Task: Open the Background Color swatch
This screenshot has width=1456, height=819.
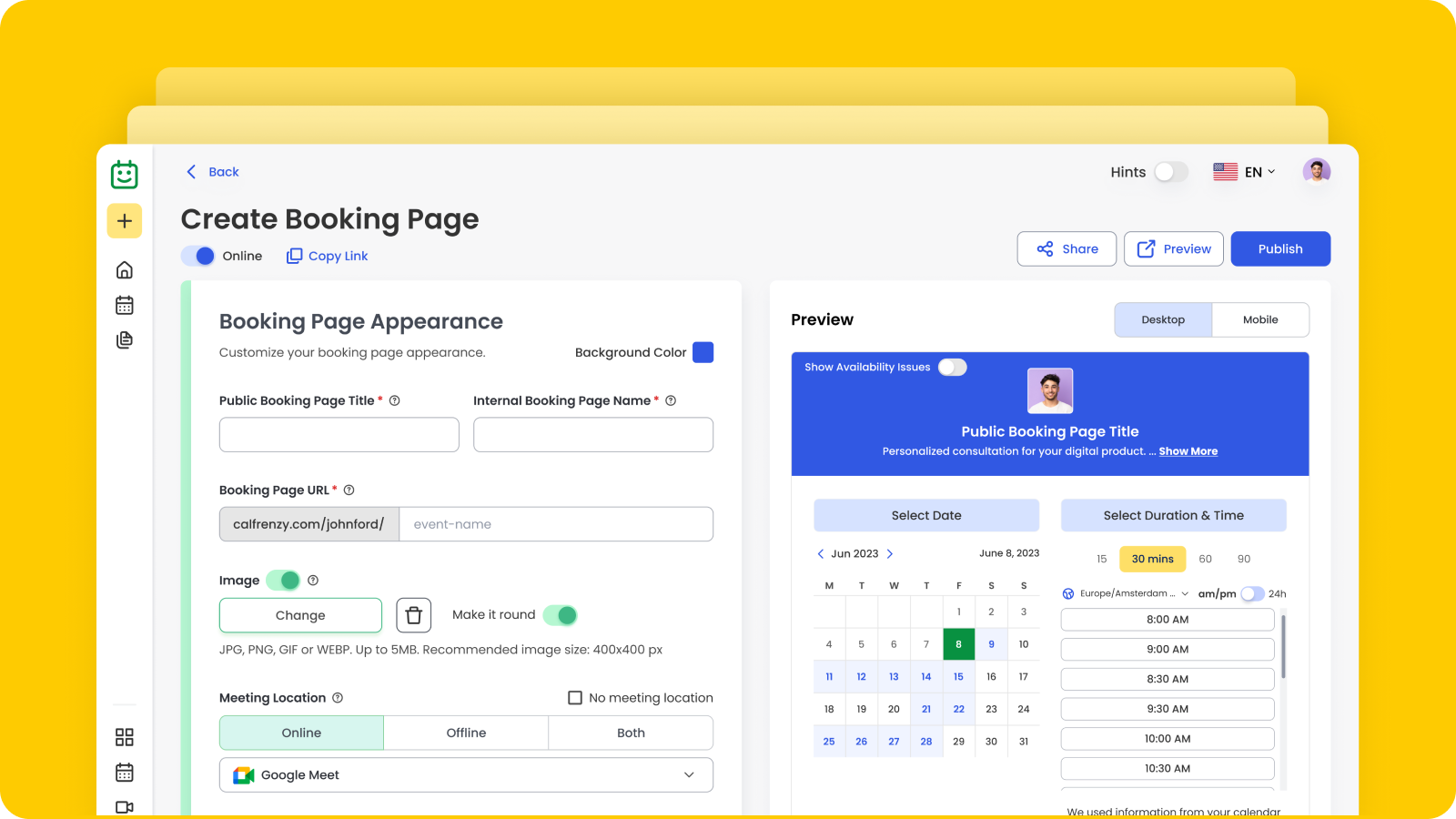Action: point(703,352)
